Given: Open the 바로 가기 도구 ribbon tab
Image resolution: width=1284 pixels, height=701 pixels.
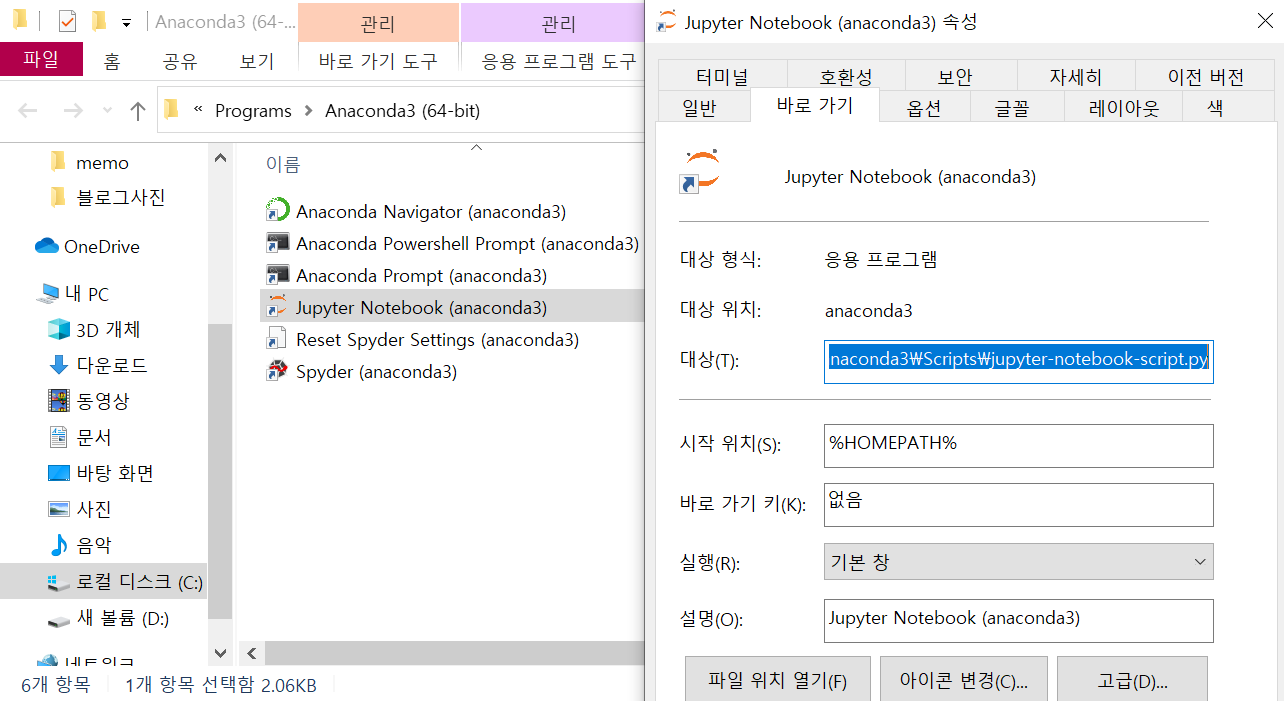Looking at the screenshot, I should [378, 61].
